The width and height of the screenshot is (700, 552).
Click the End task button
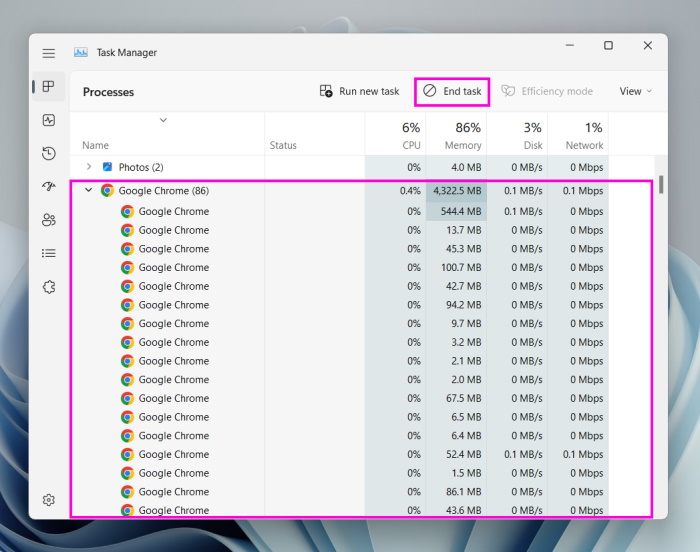[452, 91]
